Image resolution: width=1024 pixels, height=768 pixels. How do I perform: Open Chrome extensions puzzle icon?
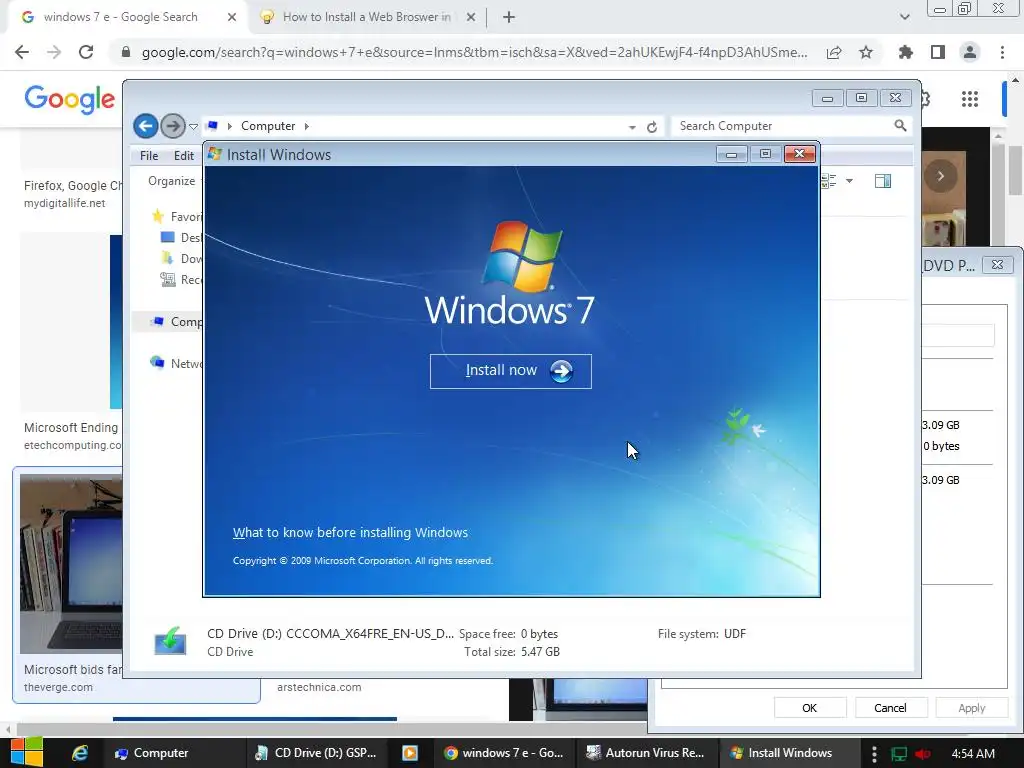click(906, 52)
